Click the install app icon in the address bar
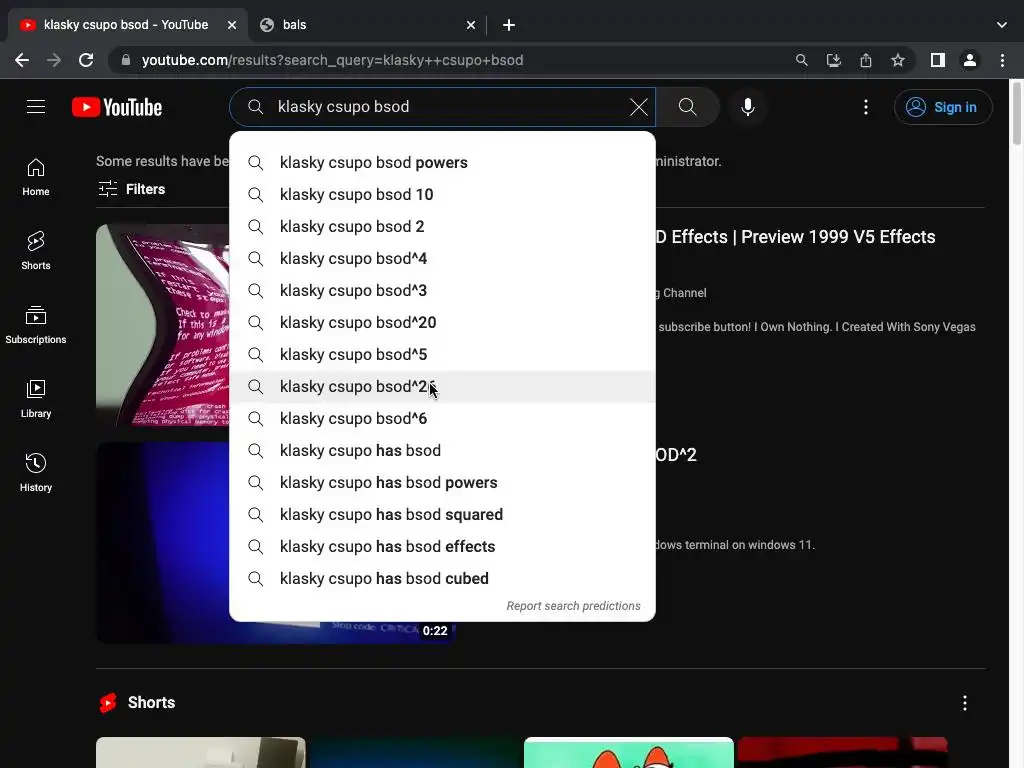The height and width of the screenshot is (768, 1024). click(x=833, y=60)
